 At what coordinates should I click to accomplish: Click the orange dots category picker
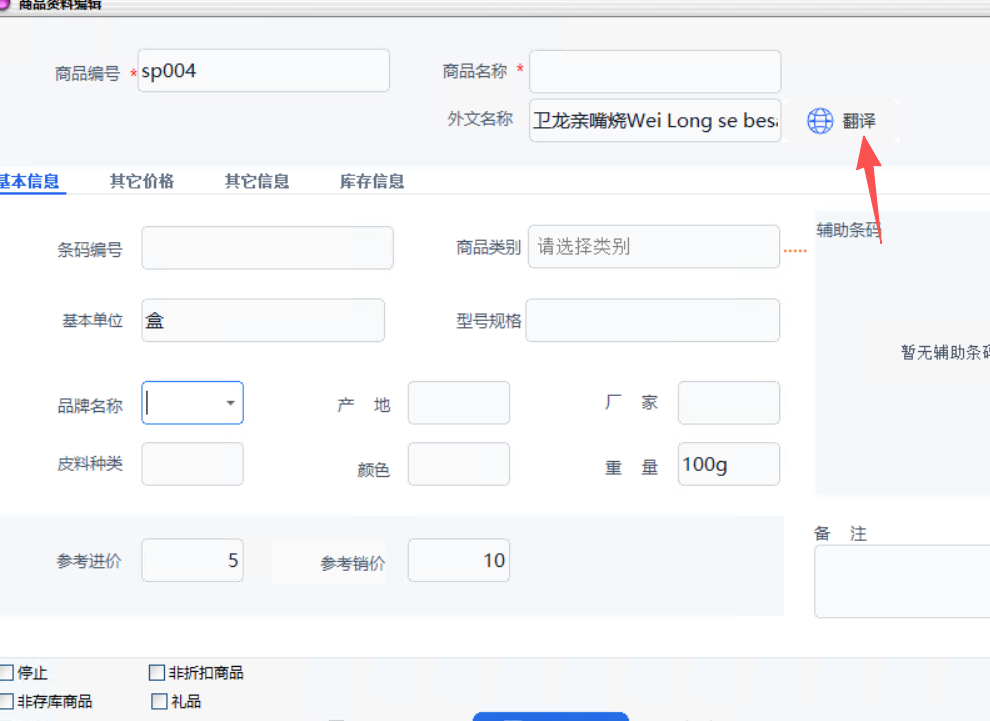coord(795,250)
